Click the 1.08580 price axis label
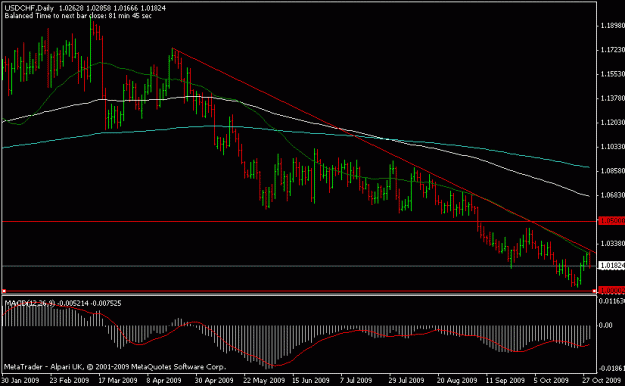The height and width of the screenshot is (386, 625). 612,171
